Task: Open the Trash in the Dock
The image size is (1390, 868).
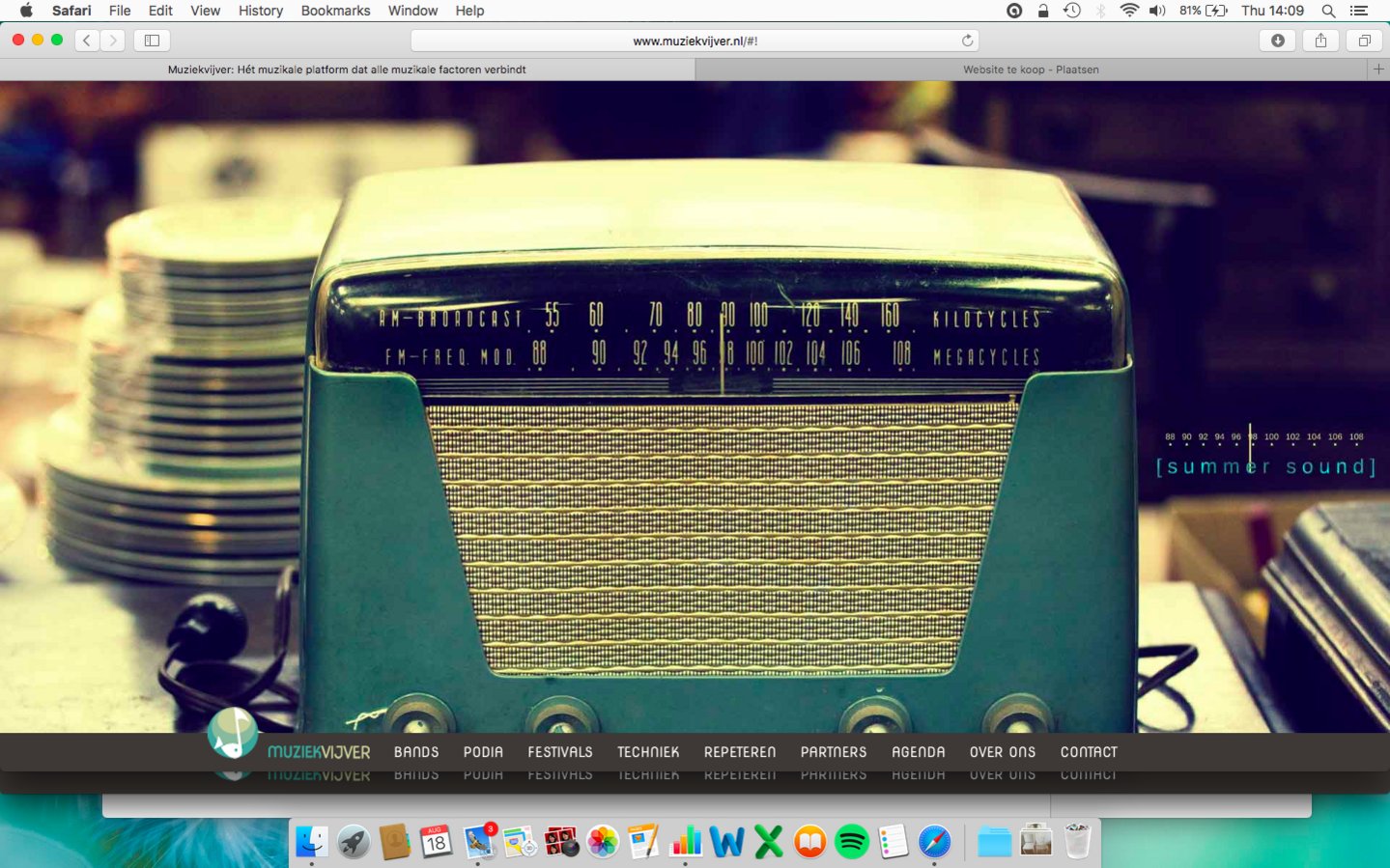Action: pyautogui.click(x=1077, y=842)
